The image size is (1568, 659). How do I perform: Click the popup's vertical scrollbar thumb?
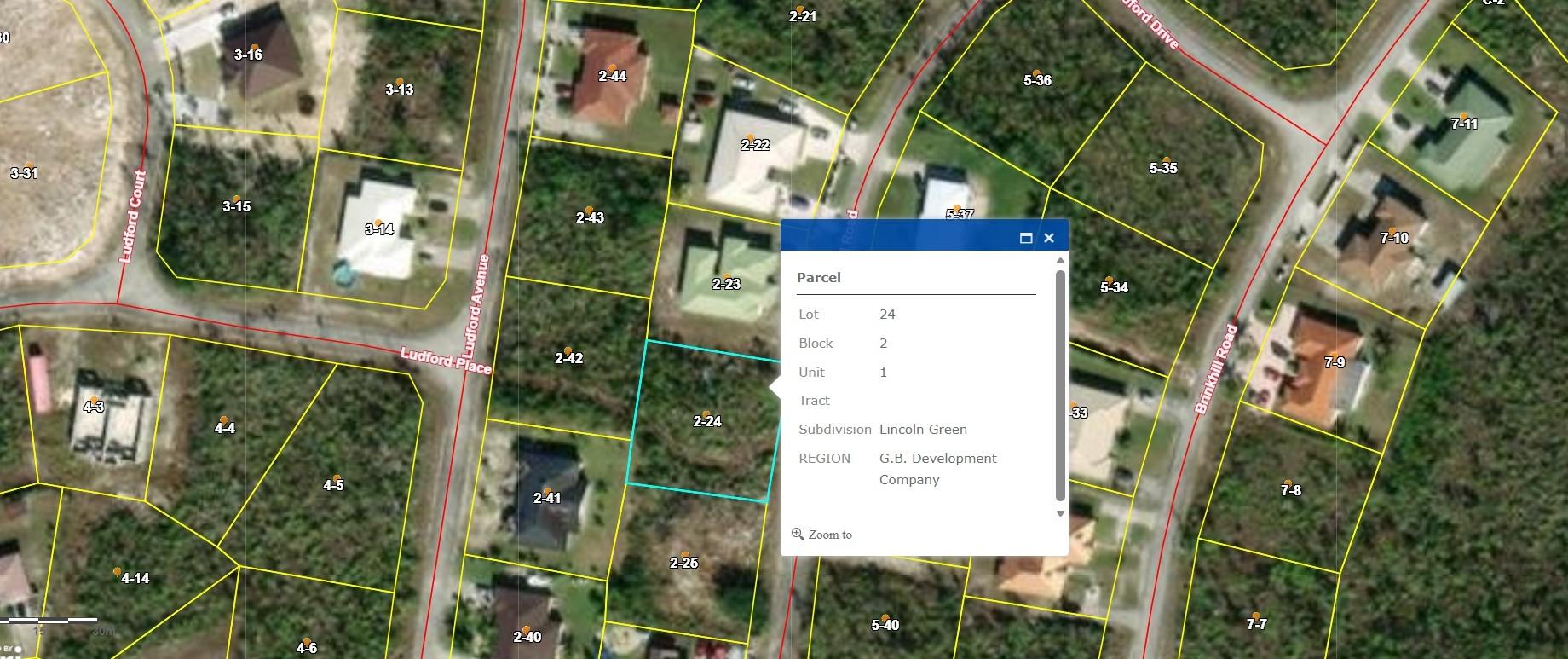tap(1060, 384)
